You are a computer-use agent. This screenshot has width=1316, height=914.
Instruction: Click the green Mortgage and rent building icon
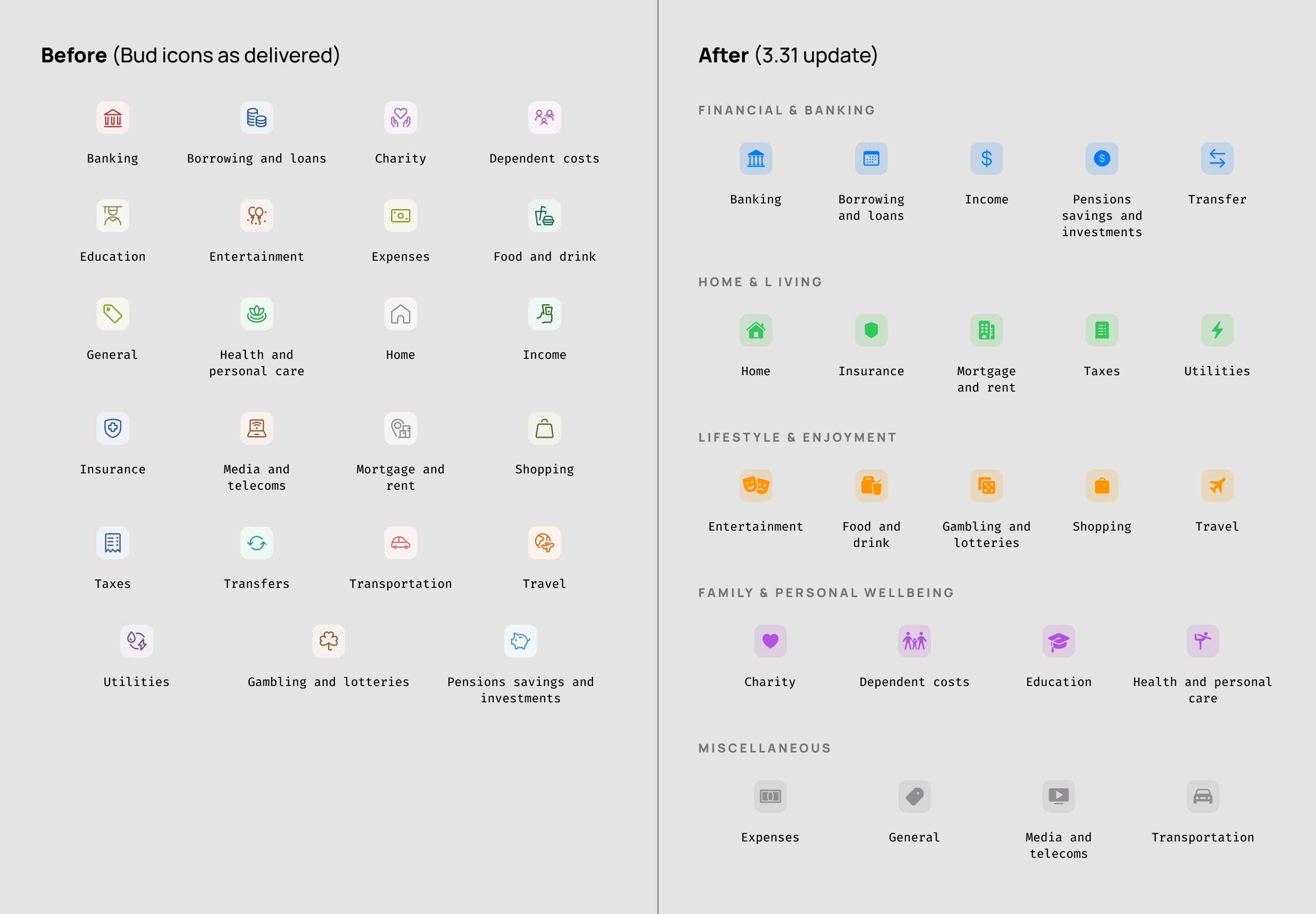point(986,330)
